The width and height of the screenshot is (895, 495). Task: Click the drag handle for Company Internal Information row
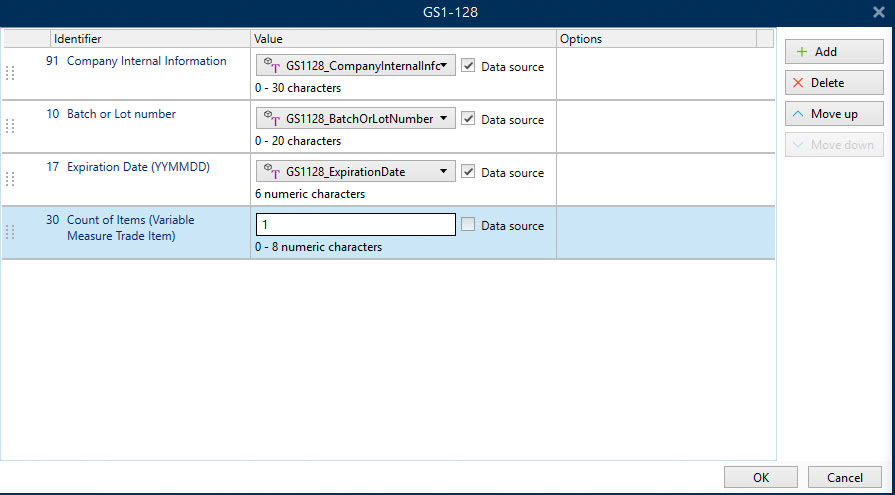[x=11, y=73]
